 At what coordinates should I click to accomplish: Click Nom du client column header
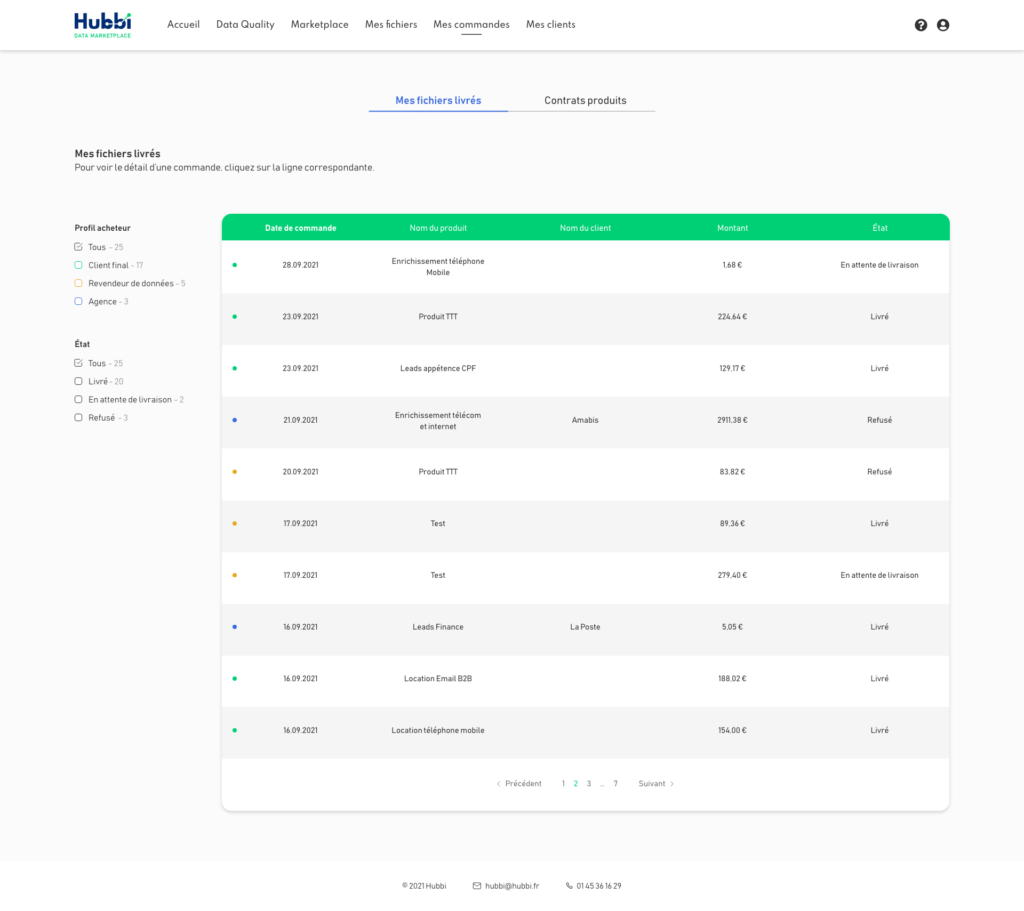click(x=585, y=228)
